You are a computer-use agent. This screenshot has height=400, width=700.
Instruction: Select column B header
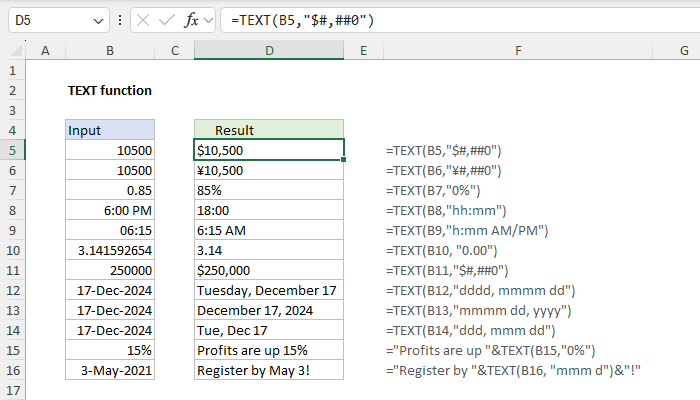(110, 50)
